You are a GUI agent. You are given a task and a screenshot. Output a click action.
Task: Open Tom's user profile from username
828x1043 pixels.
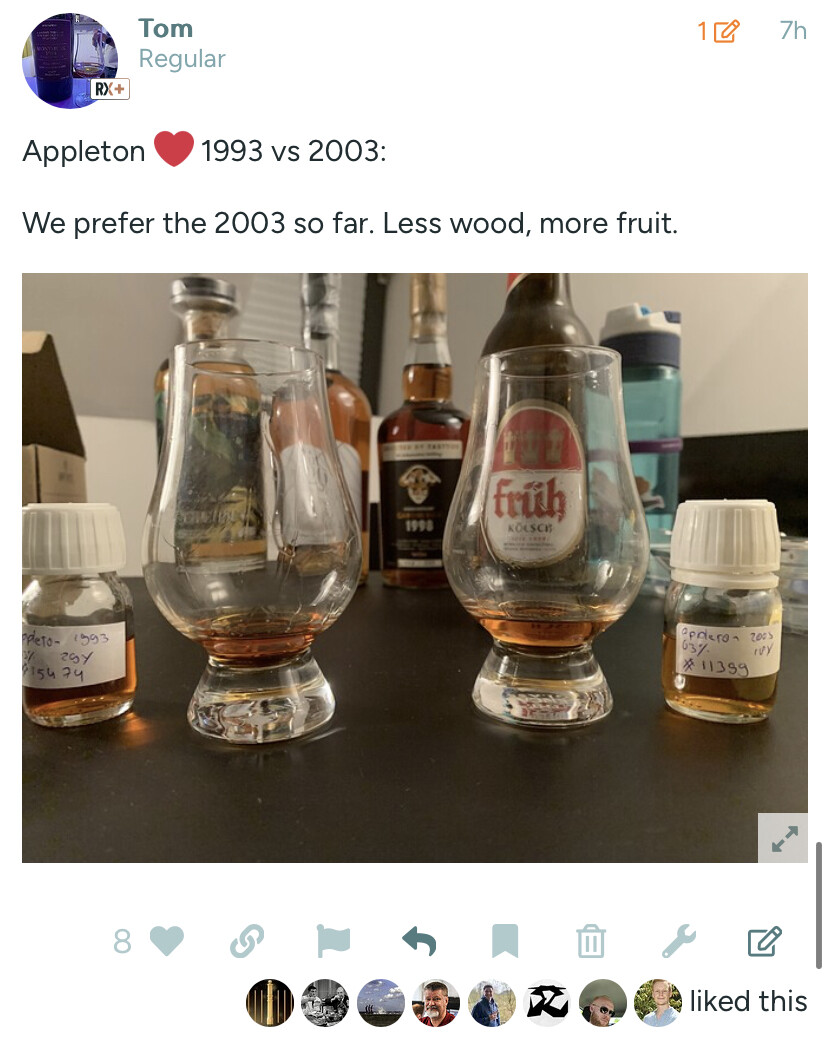coord(166,29)
